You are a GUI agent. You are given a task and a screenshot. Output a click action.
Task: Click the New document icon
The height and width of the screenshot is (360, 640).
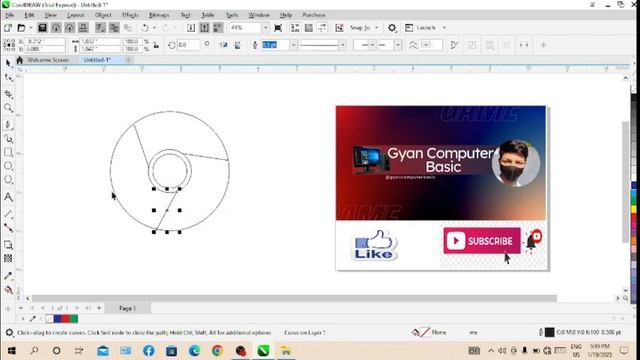point(8,28)
